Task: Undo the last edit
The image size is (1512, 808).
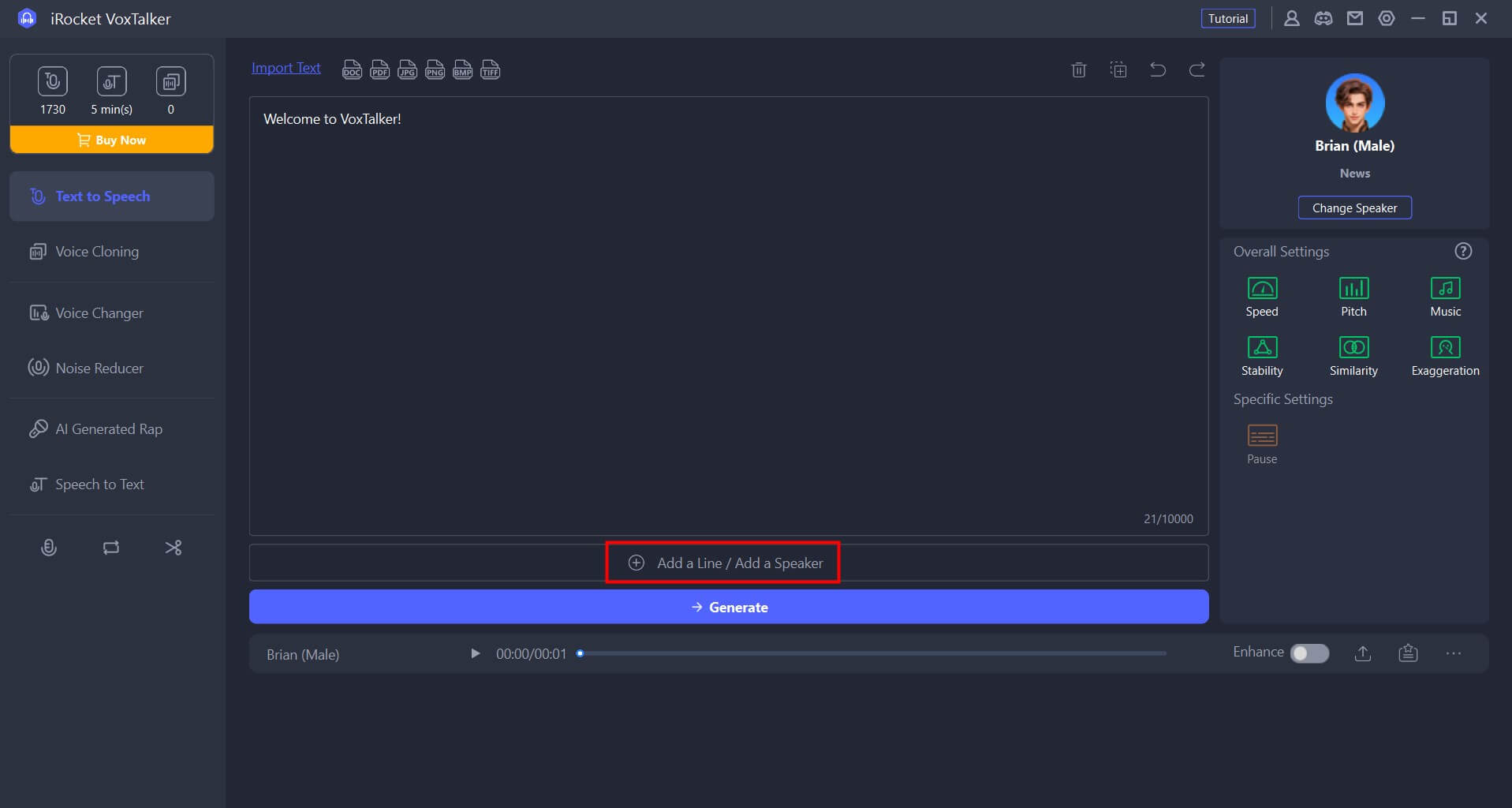Action: (x=1158, y=69)
